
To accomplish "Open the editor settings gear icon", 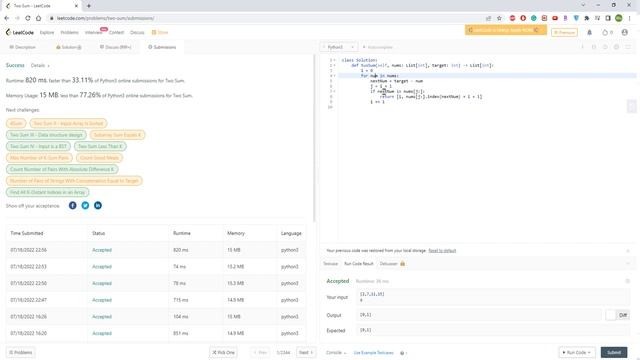I will 616,47.
